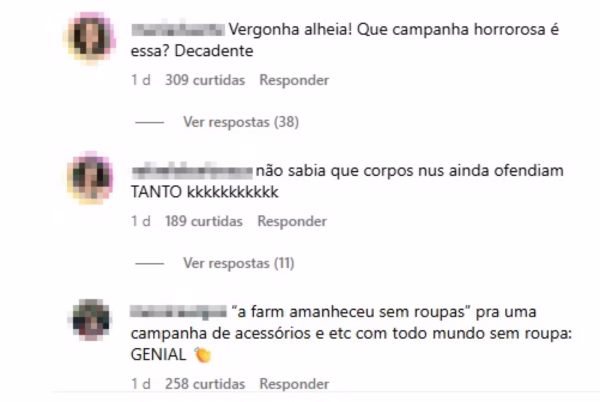Viewport: 600px width, 402px height.
Task: Reply to the 'corpos nus' comment
Action: click(x=292, y=221)
